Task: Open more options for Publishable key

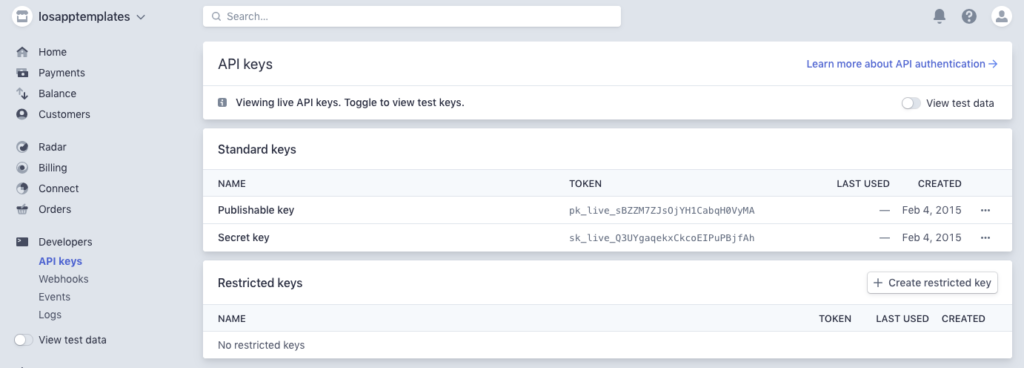Action: tap(985, 210)
